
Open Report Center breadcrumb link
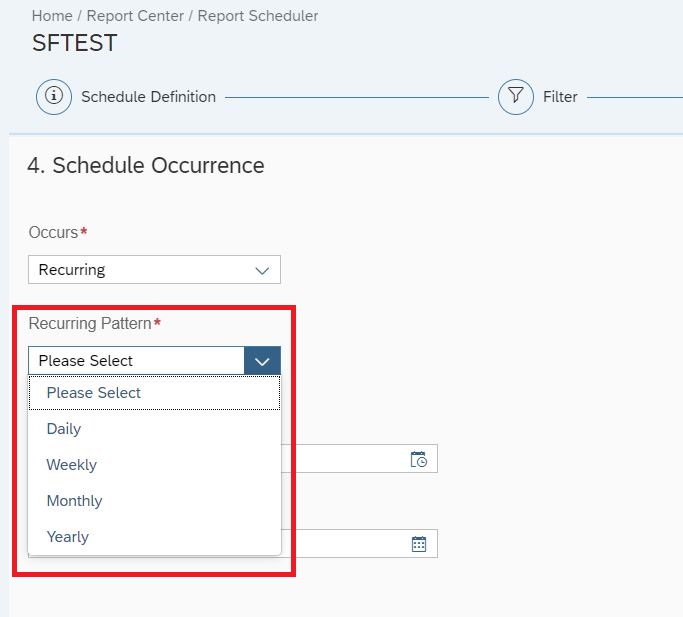(135, 16)
